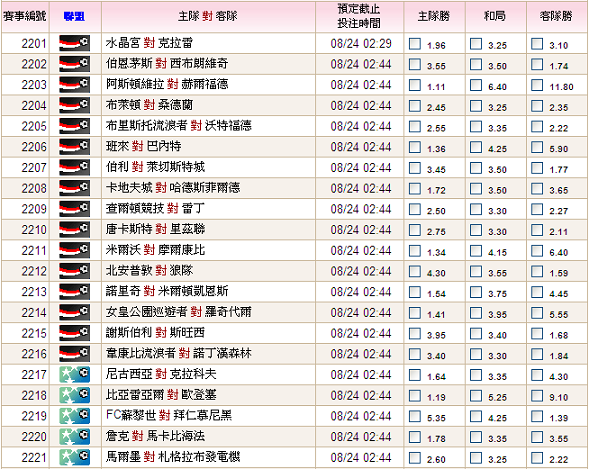Click the league icon in row 2201
This screenshot has width=589, height=469.
[x=74, y=43]
